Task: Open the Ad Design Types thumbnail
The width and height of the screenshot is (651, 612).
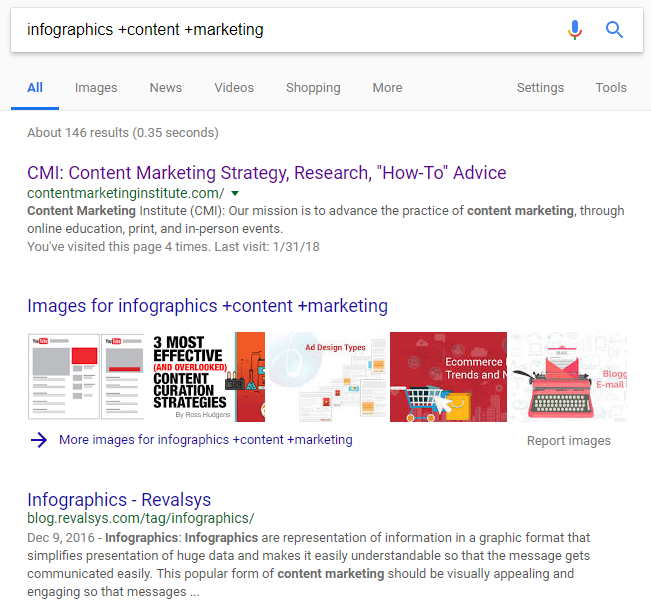Action: (328, 377)
